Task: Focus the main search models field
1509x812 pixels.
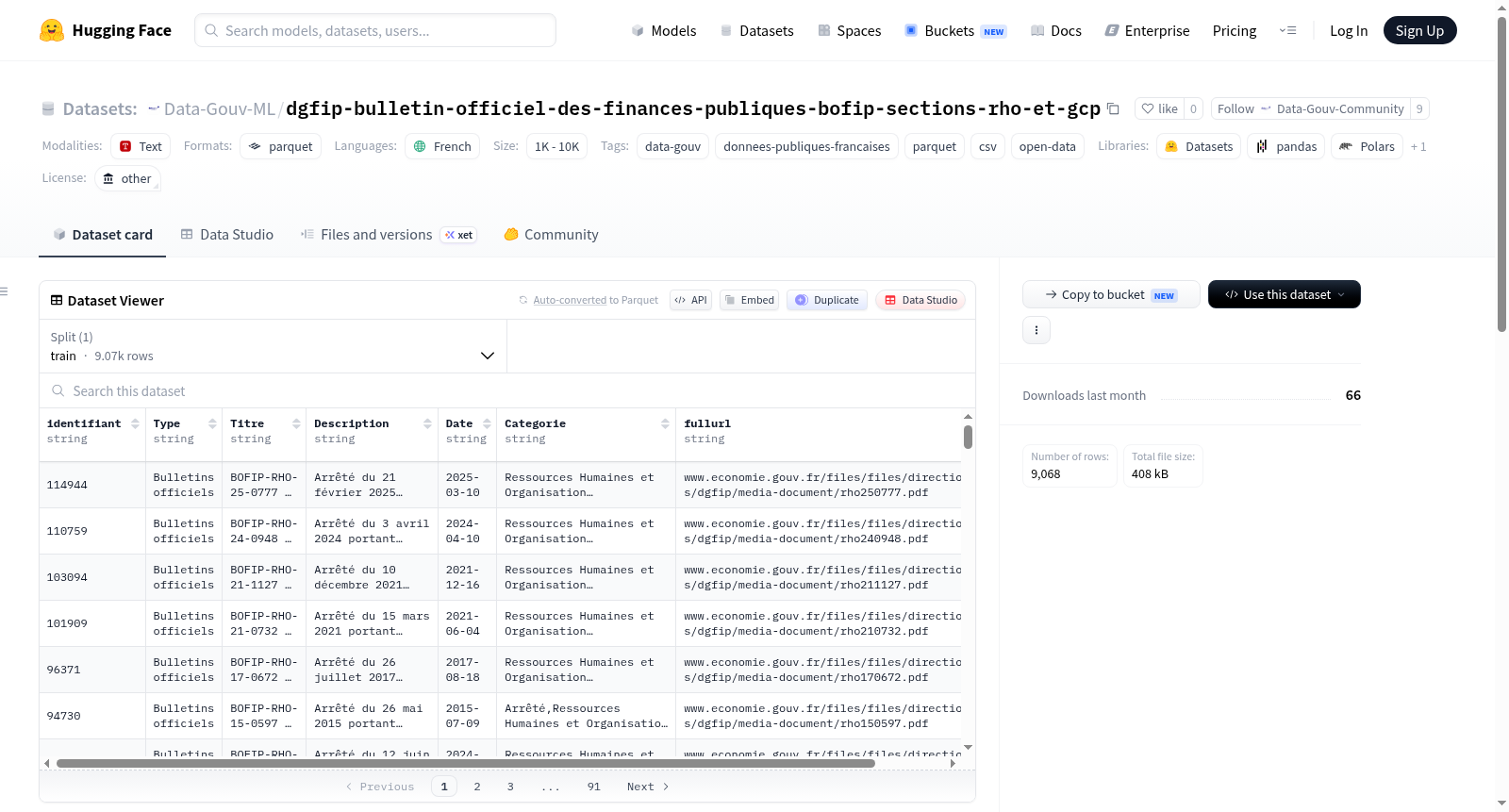Action: [x=375, y=30]
